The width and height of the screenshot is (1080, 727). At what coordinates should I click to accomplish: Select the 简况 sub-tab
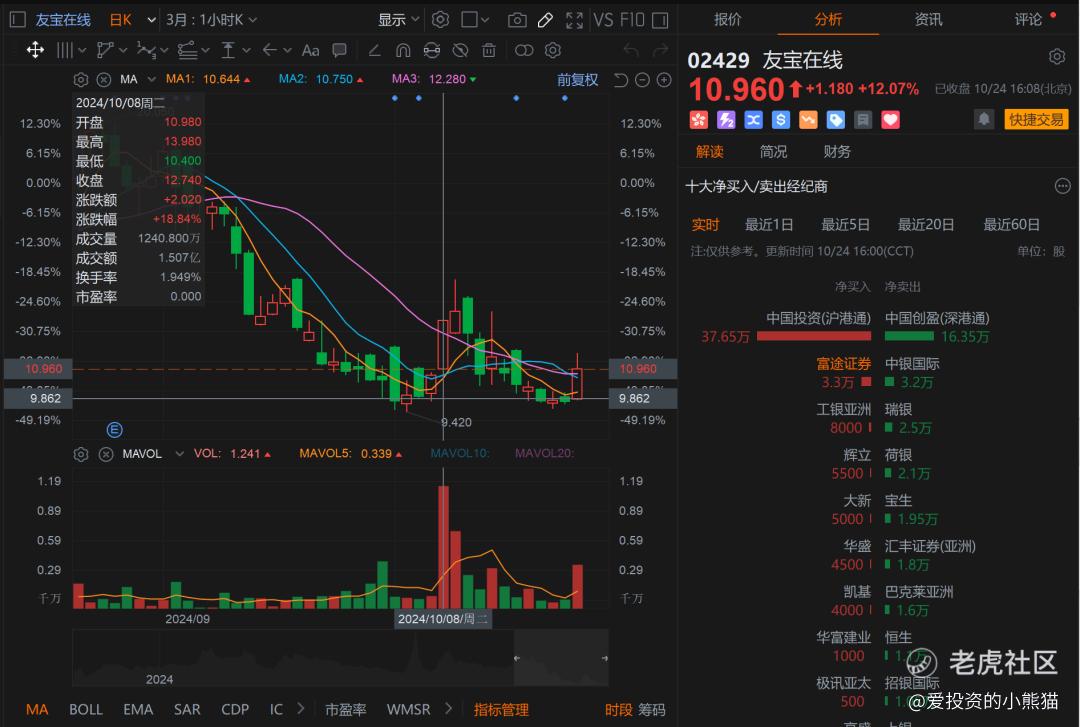tap(773, 152)
